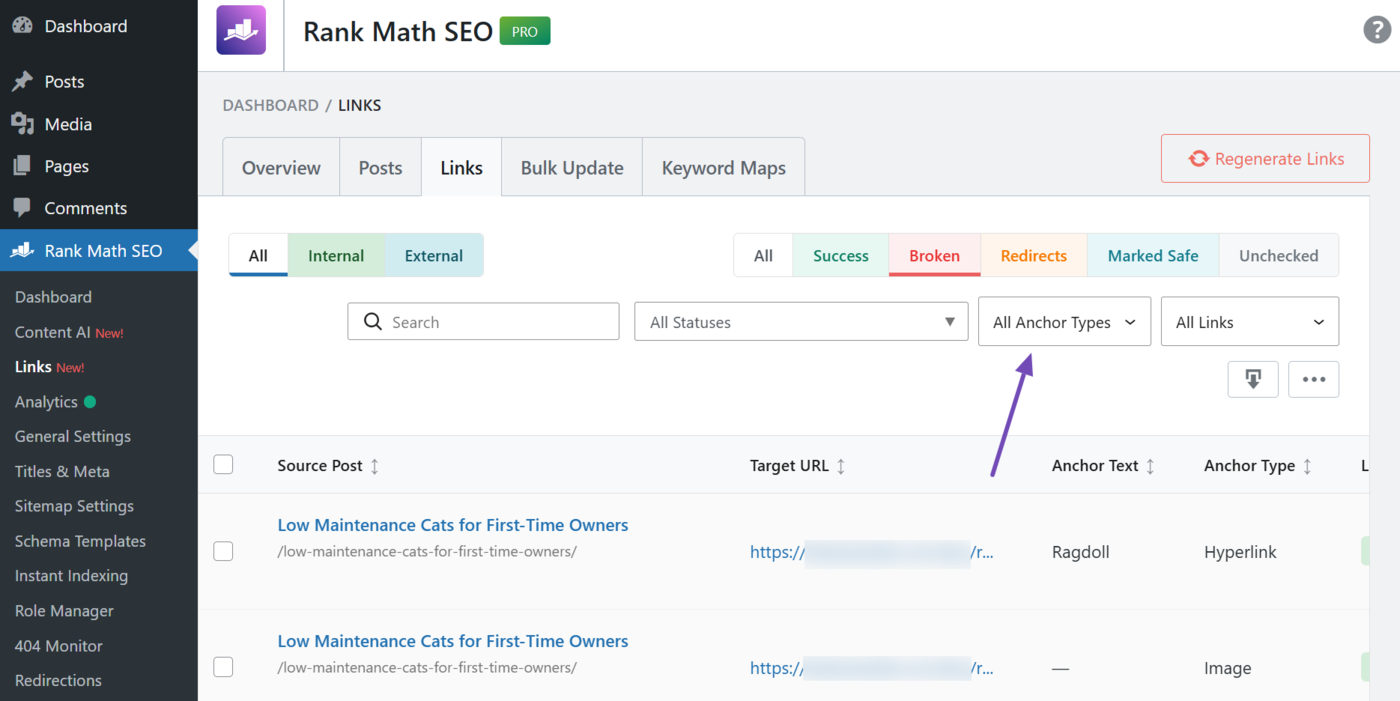Select the Posts icon in the admin sidebar
1400x701 pixels.
click(24, 81)
